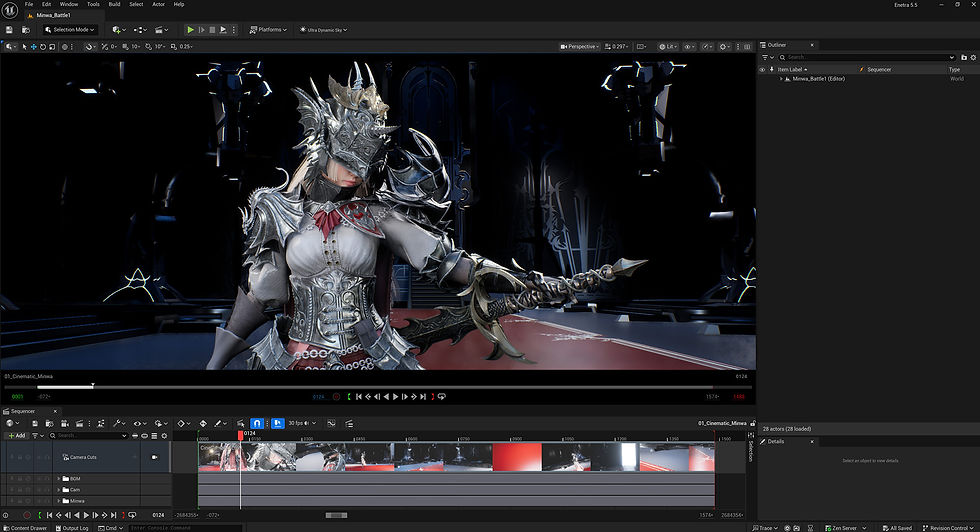Screen dimensions: 980x532
Task: Choose the select objects arrow tool in viewport
Action: click(x=24, y=46)
